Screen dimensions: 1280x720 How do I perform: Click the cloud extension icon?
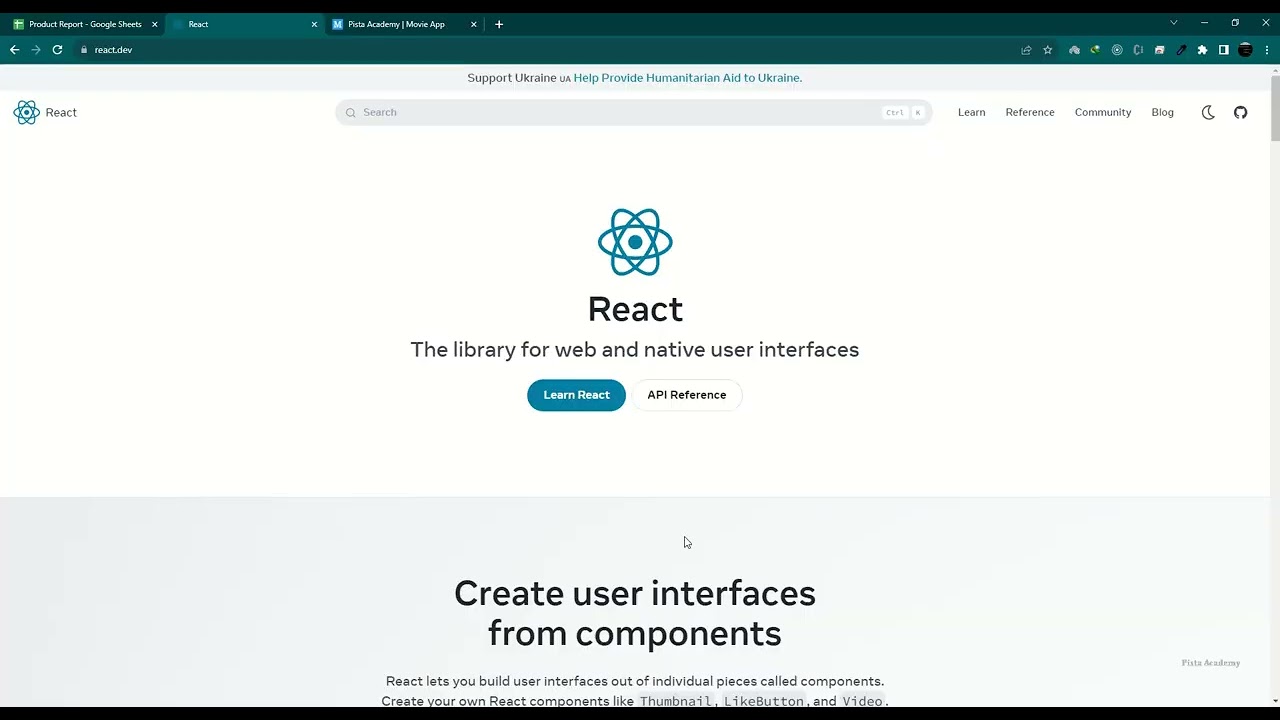(x=1074, y=50)
